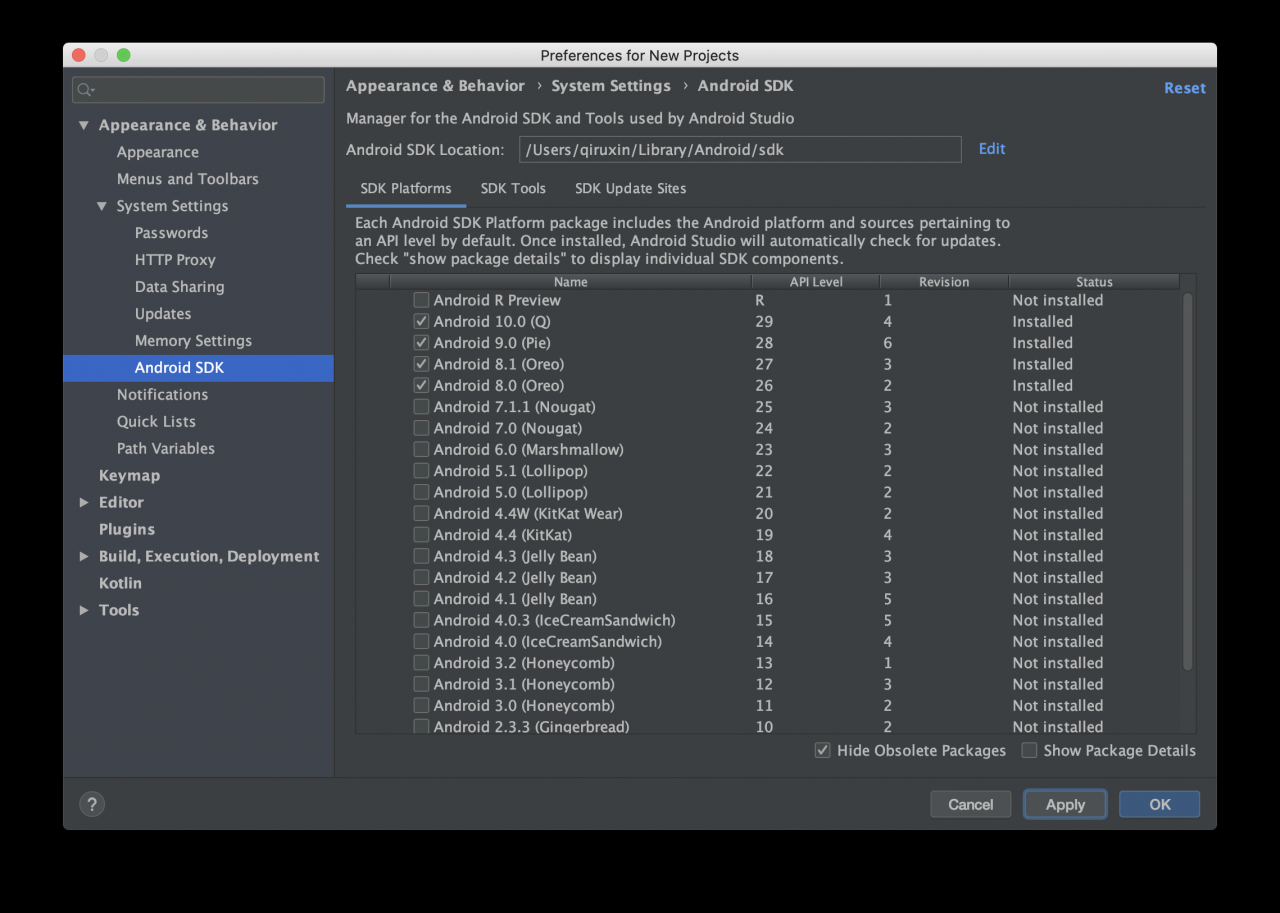Select the Android 4.1 (Jelly Bean) row name
Image resolution: width=1280 pixels, height=913 pixels.
[515, 599]
